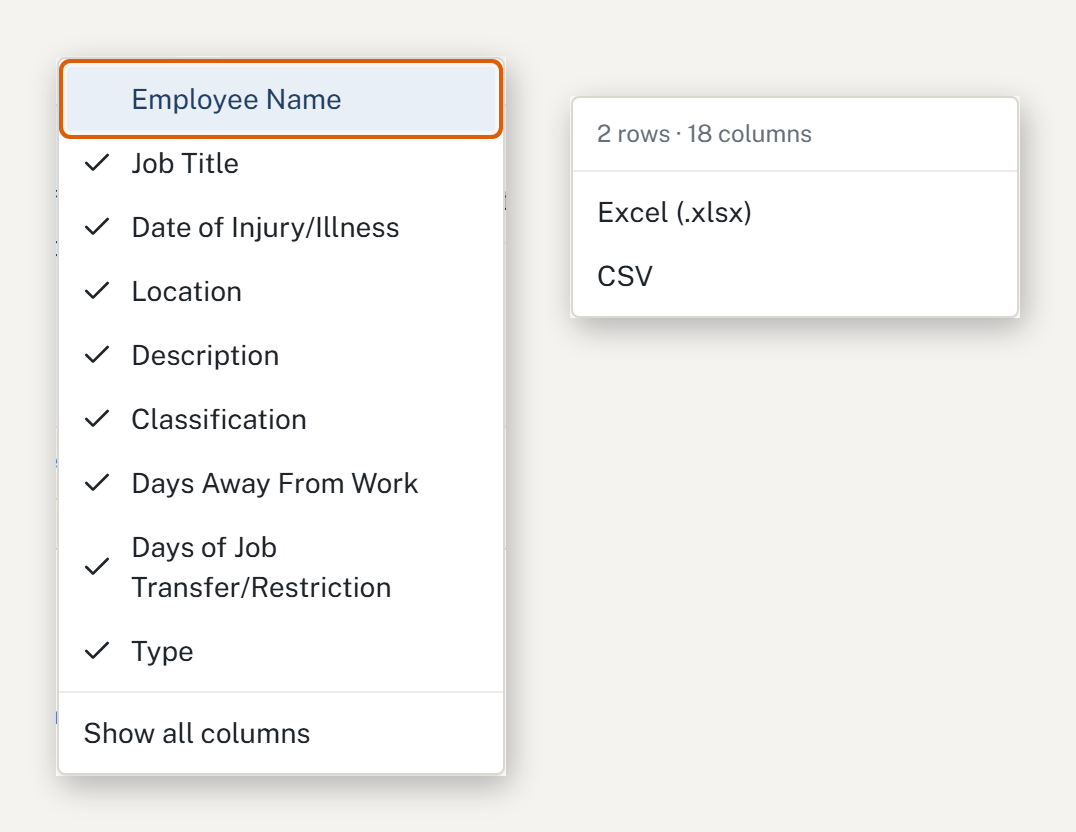Toggle the Employee Name column

tap(281, 100)
